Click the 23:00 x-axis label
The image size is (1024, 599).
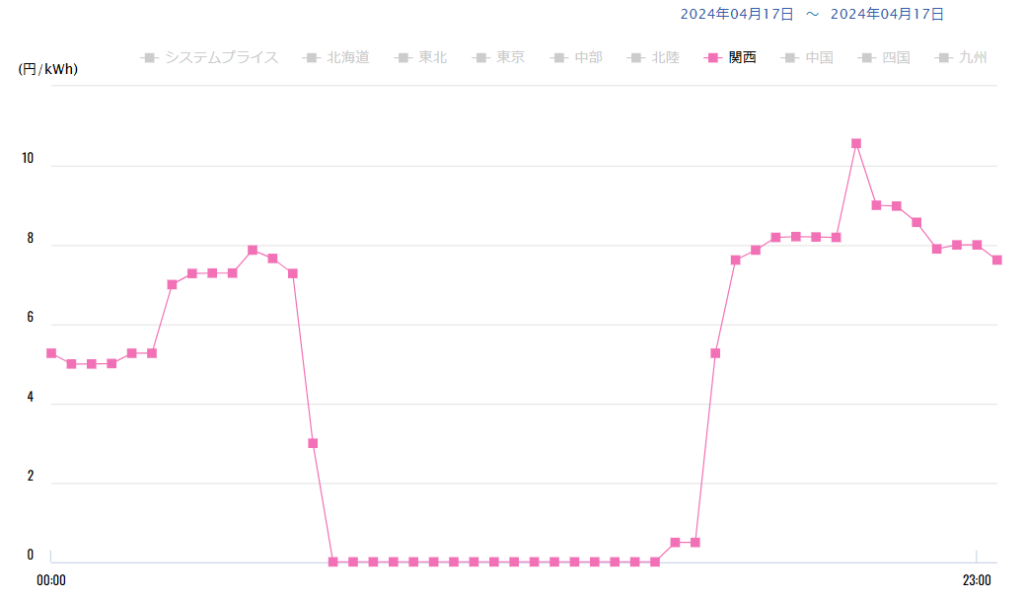click(977, 581)
